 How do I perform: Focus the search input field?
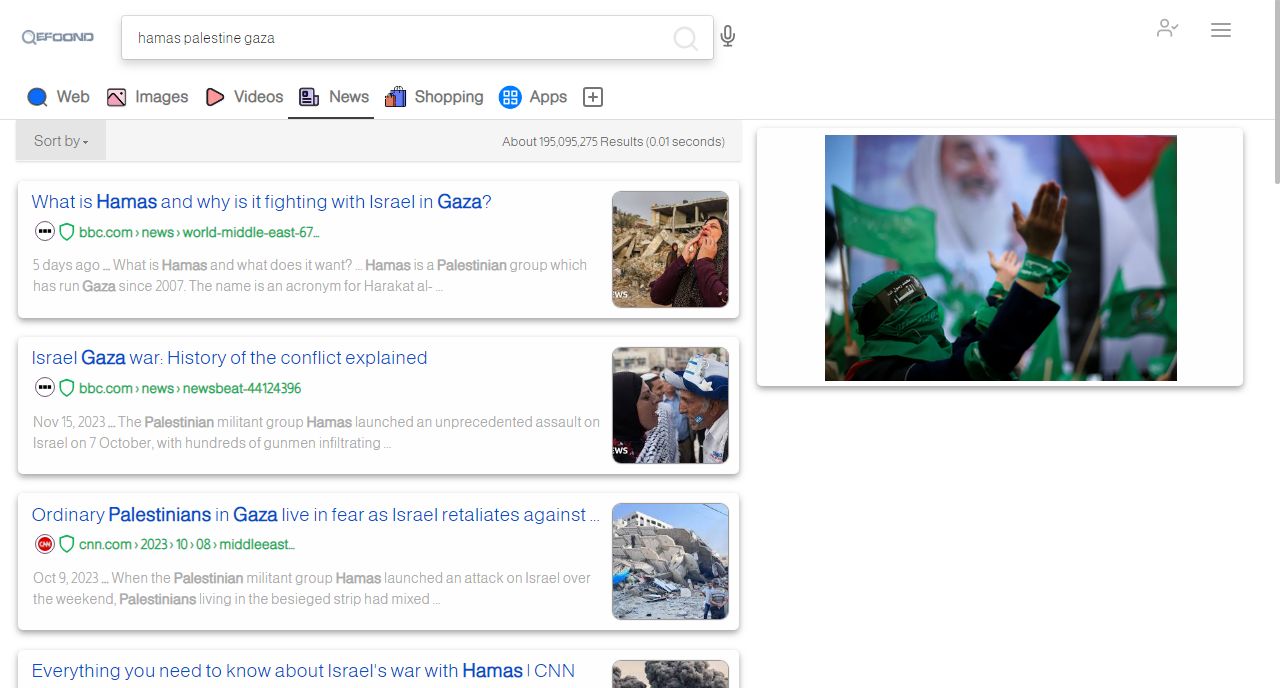[x=400, y=38]
